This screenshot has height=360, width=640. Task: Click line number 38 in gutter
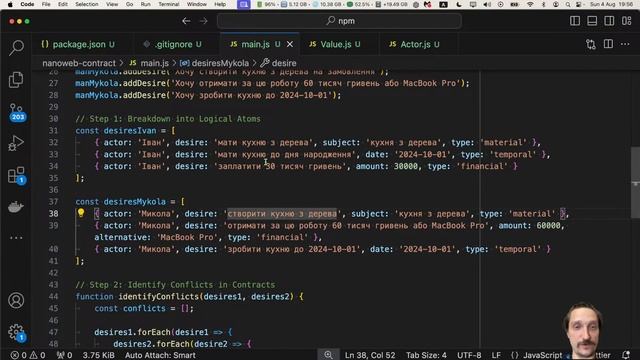click(x=53, y=213)
